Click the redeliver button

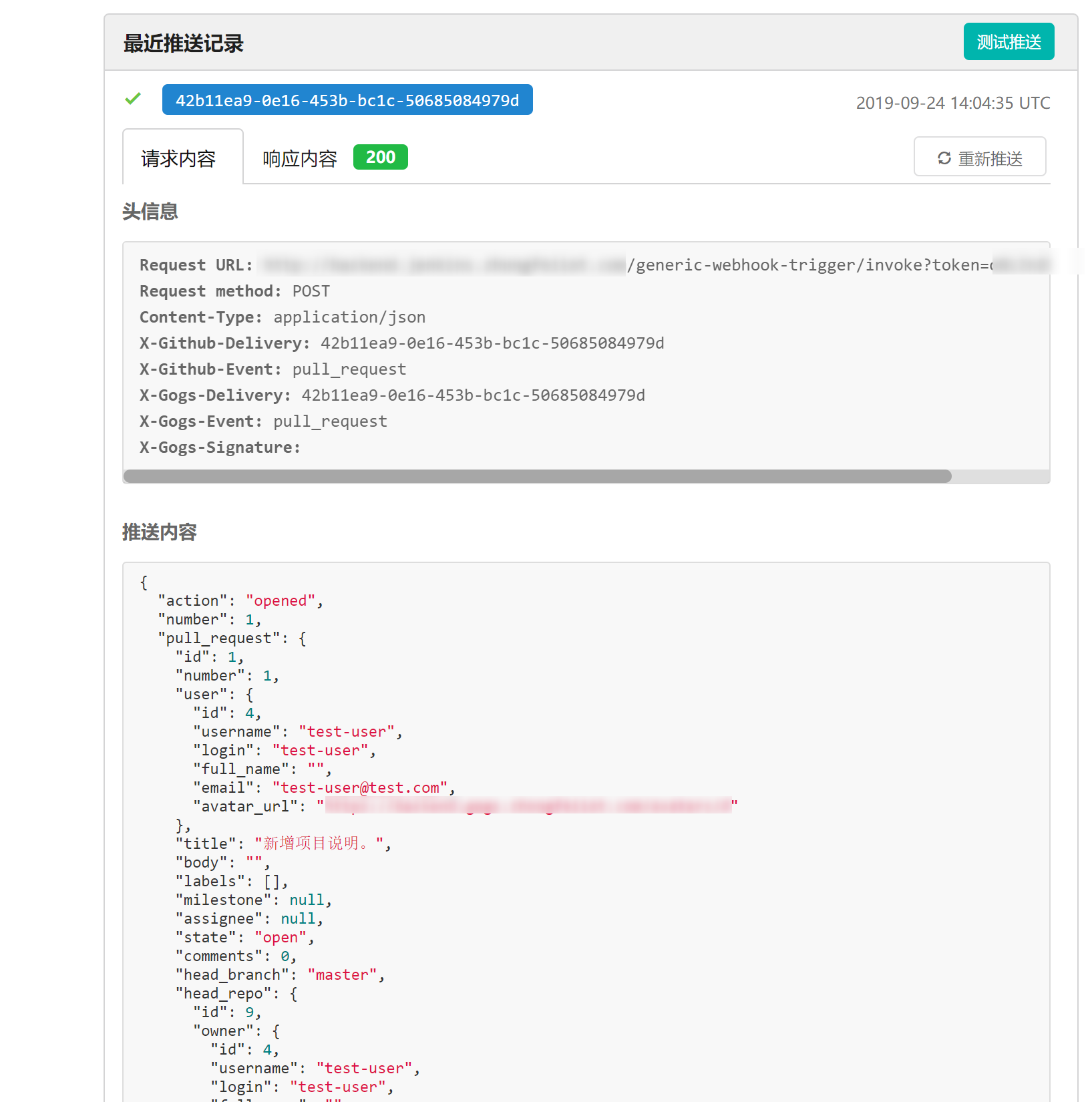coord(979,157)
